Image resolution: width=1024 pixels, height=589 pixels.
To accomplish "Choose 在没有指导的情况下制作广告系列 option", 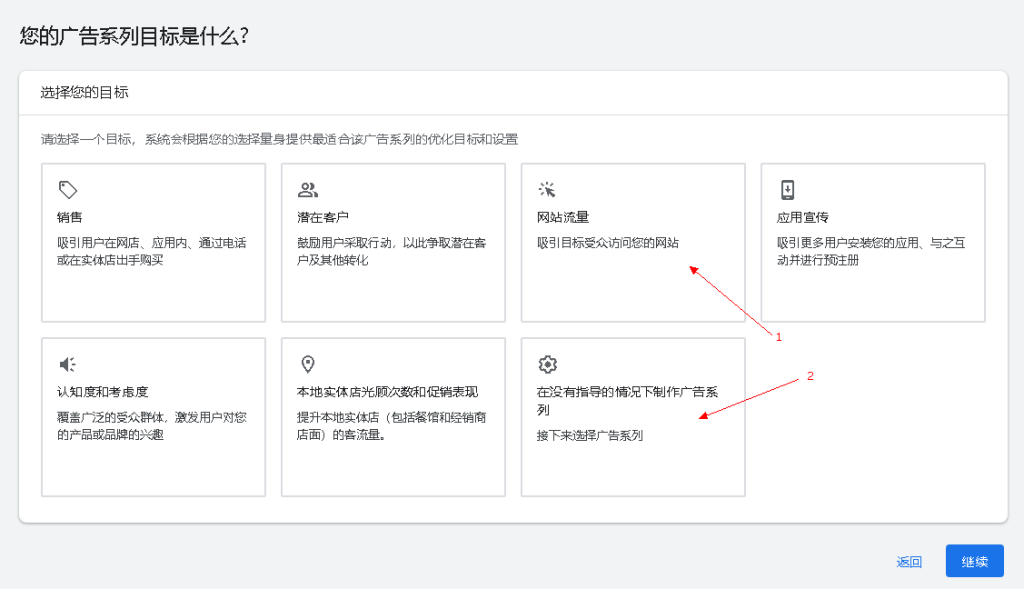I will (x=632, y=415).
